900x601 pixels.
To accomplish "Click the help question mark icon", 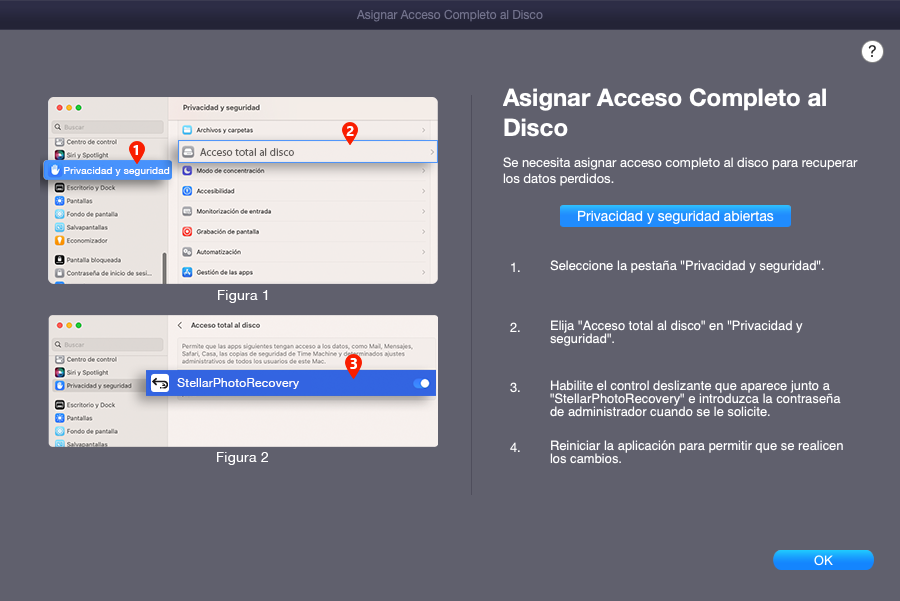I will (872, 52).
